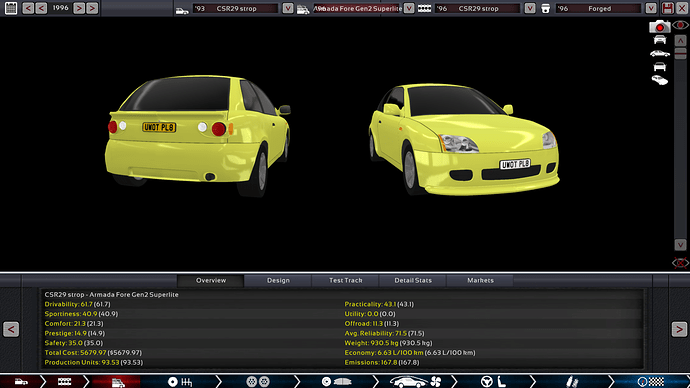The width and height of the screenshot is (690, 388).
Task: Switch to the Design tab
Action: click(278, 280)
